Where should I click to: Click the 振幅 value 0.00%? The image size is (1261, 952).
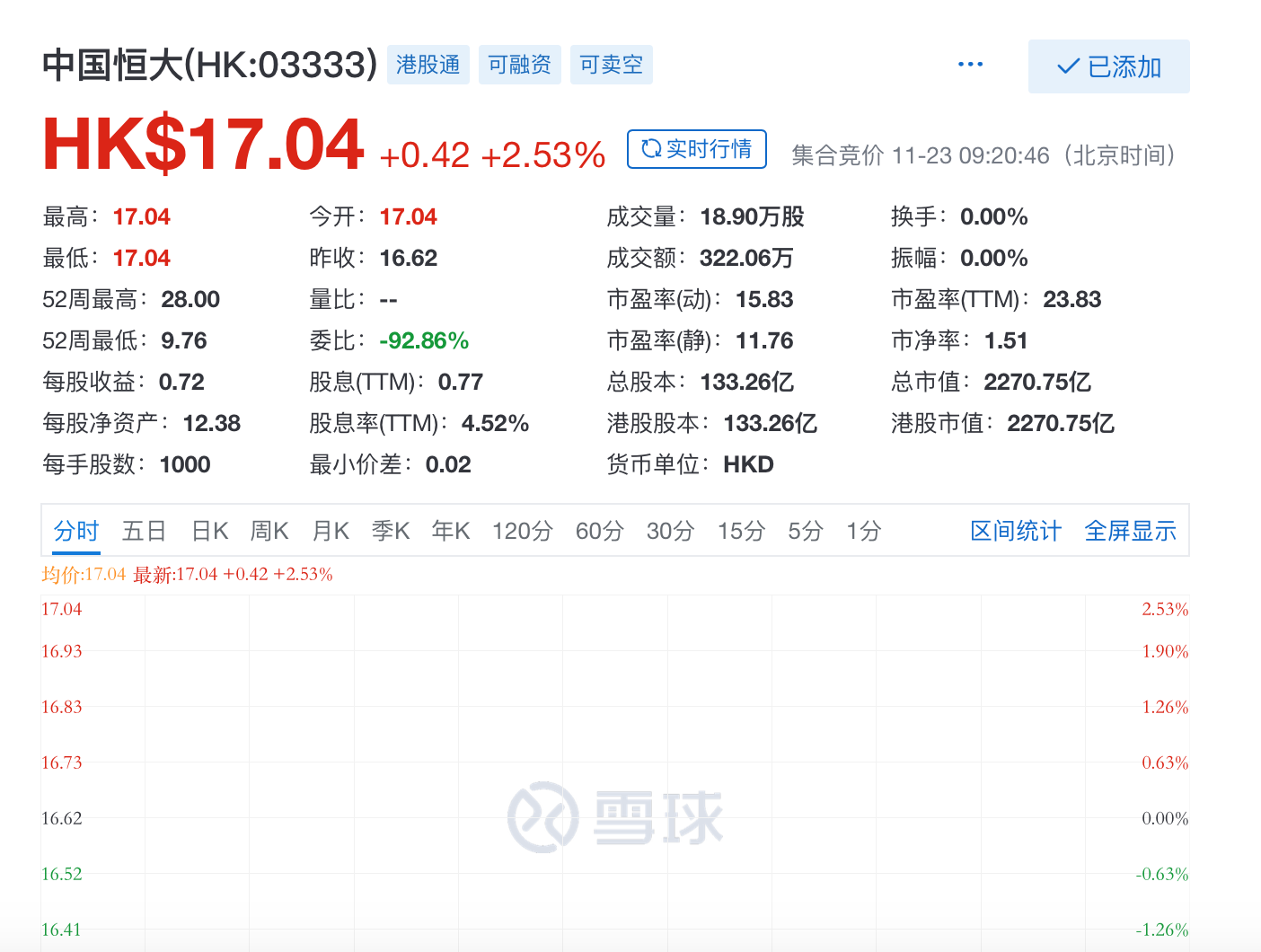coord(994,258)
